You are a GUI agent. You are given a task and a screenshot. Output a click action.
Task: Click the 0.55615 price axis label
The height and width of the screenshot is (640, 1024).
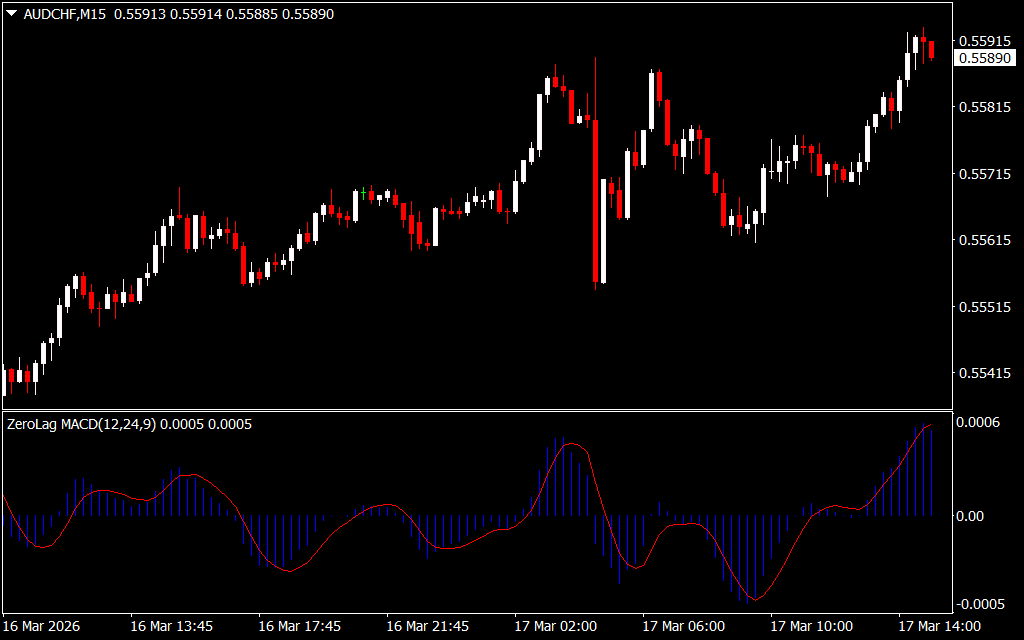point(983,240)
